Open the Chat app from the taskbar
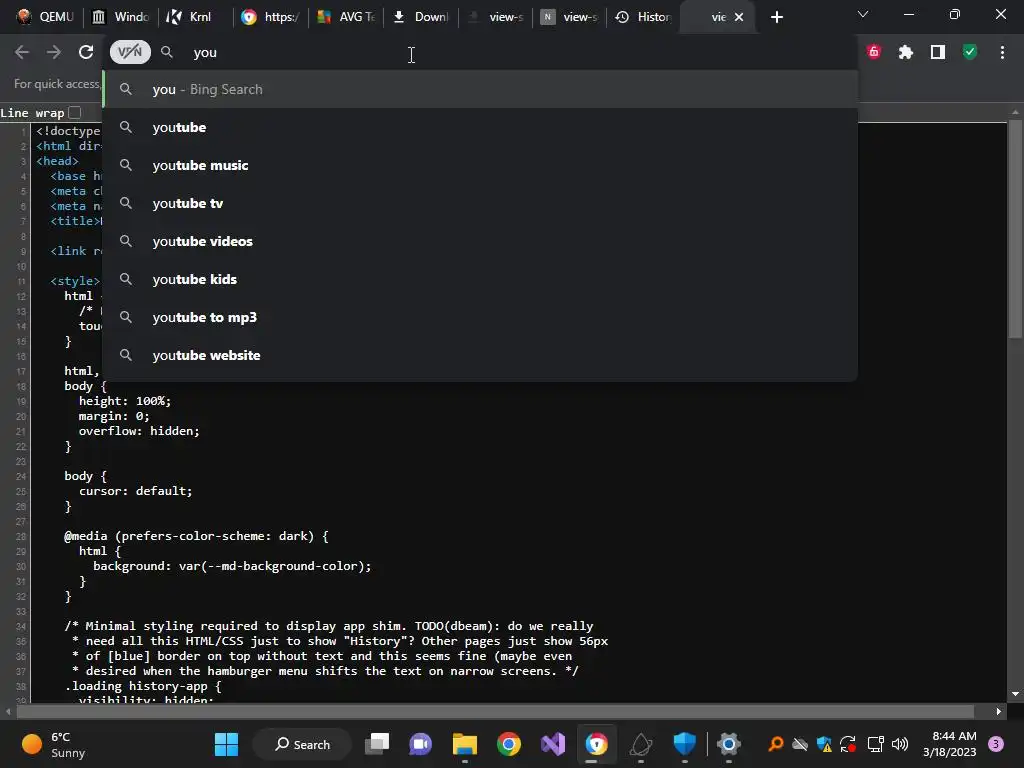The height and width of the screenshot is (768, 1024). pyautogui.click(x=421, y=744)
